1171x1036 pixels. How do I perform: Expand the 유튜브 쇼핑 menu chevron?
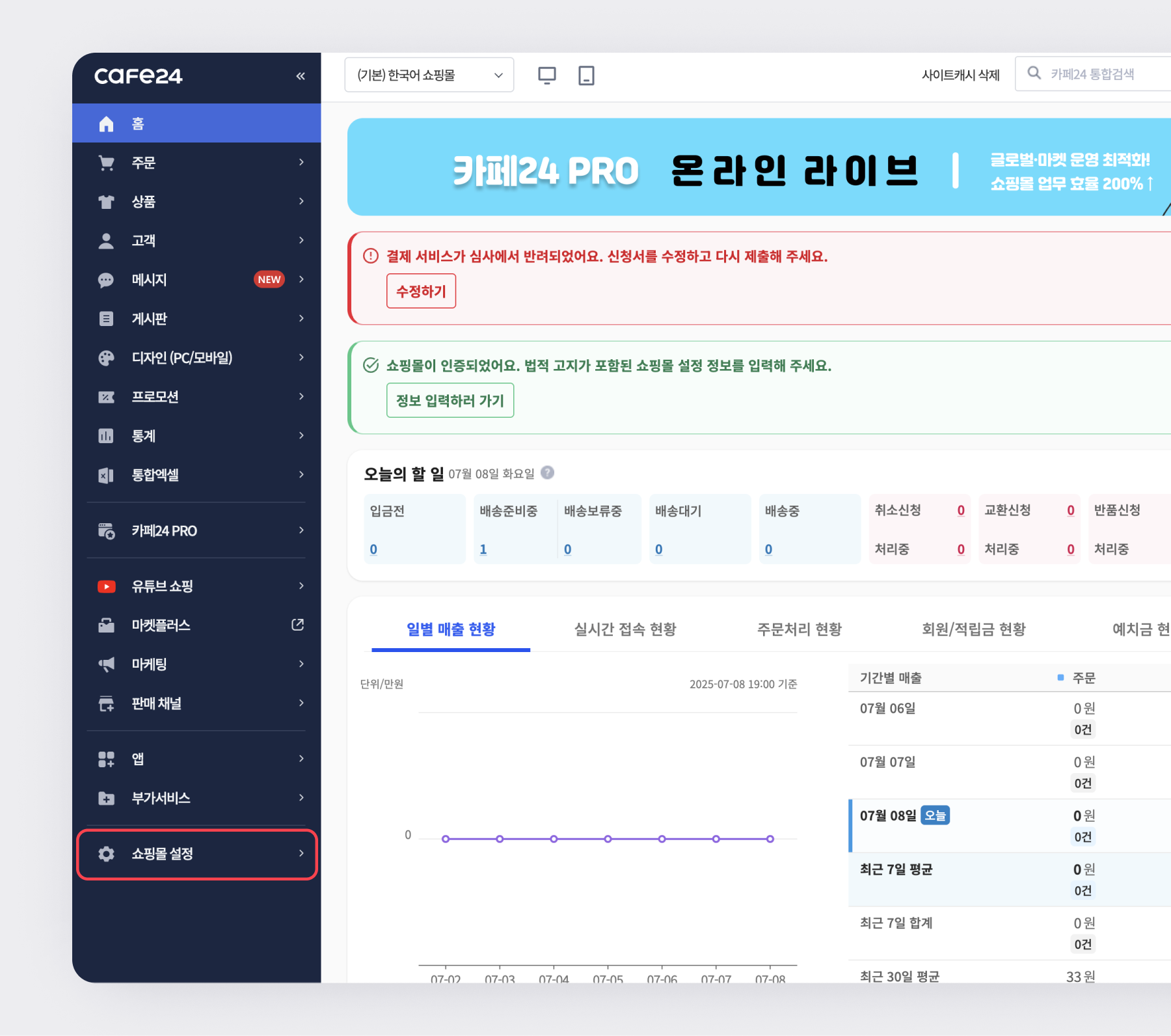(x=301, y=586)
